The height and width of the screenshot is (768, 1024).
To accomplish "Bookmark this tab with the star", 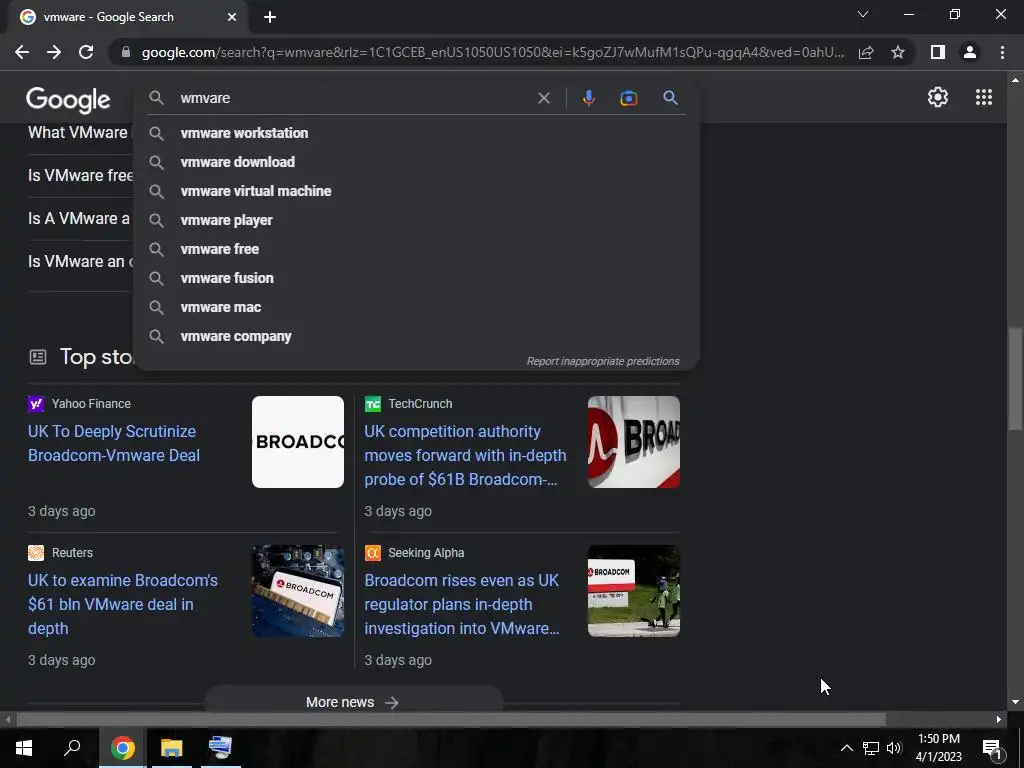I will tap(898, 52).
